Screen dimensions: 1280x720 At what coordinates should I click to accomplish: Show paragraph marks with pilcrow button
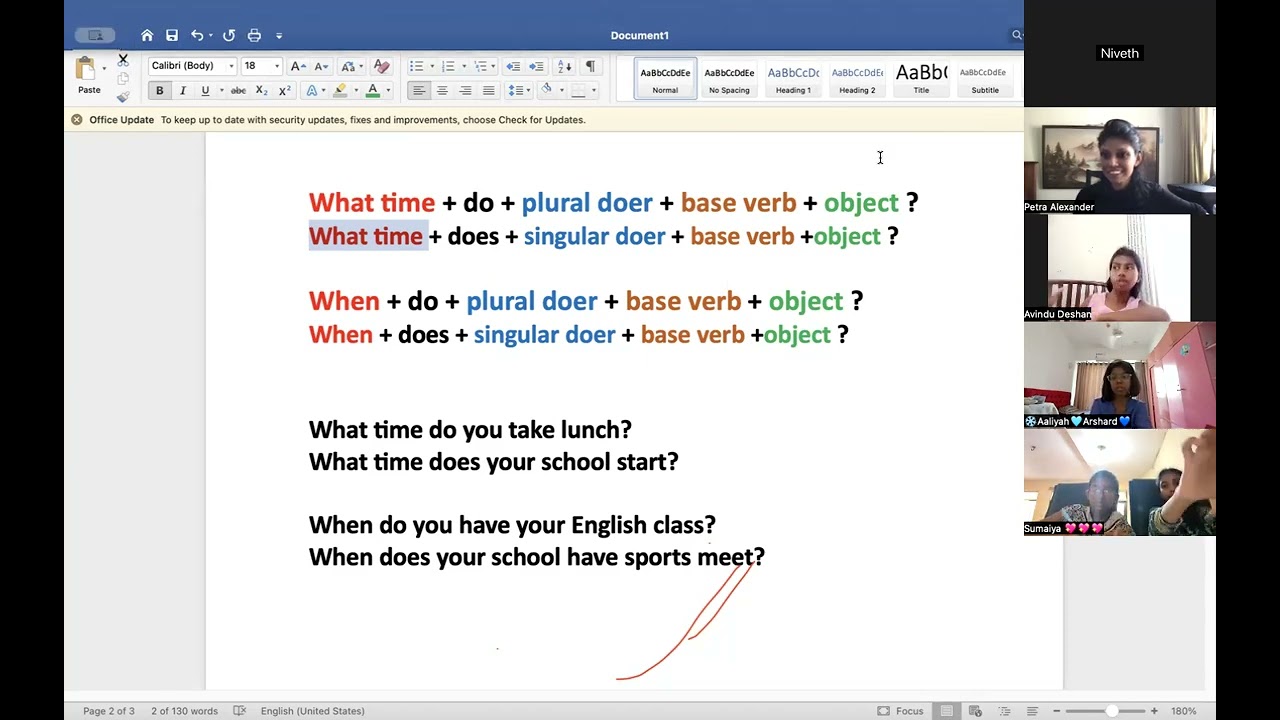pyautogui.click(x=590, y=66)
